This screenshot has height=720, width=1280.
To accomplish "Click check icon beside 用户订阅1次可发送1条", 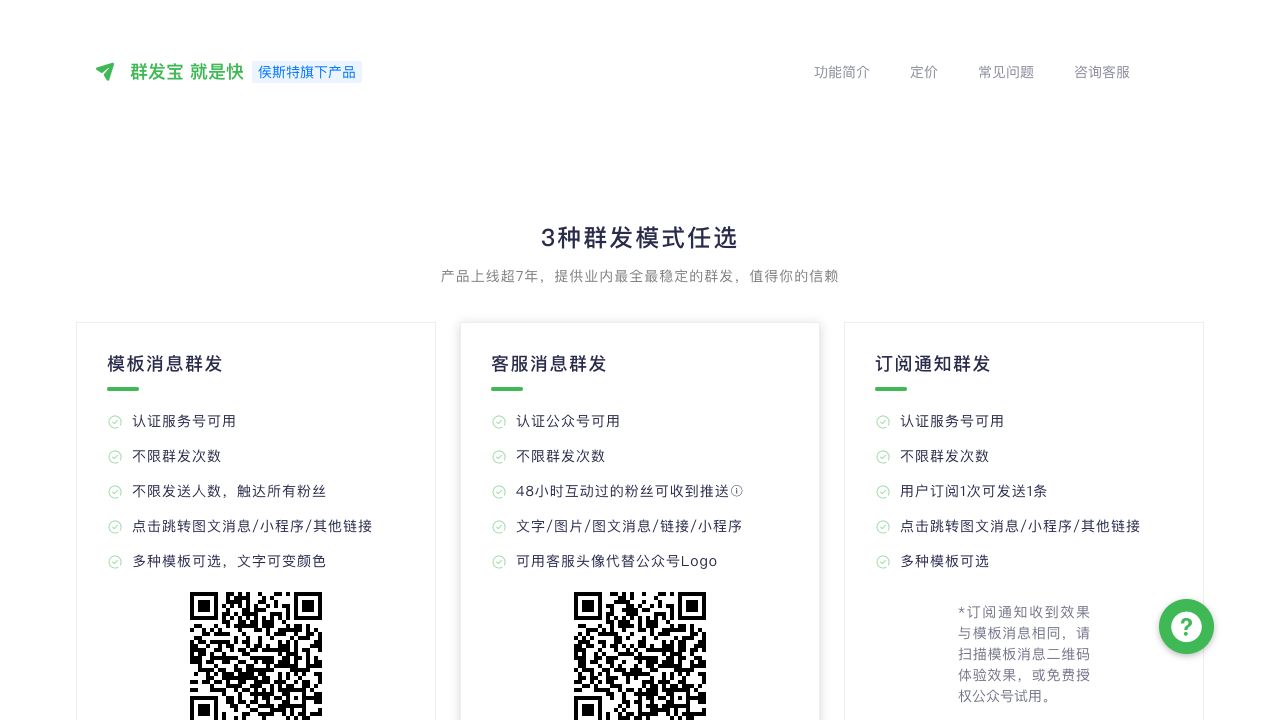I will click(x=883, y=492).
